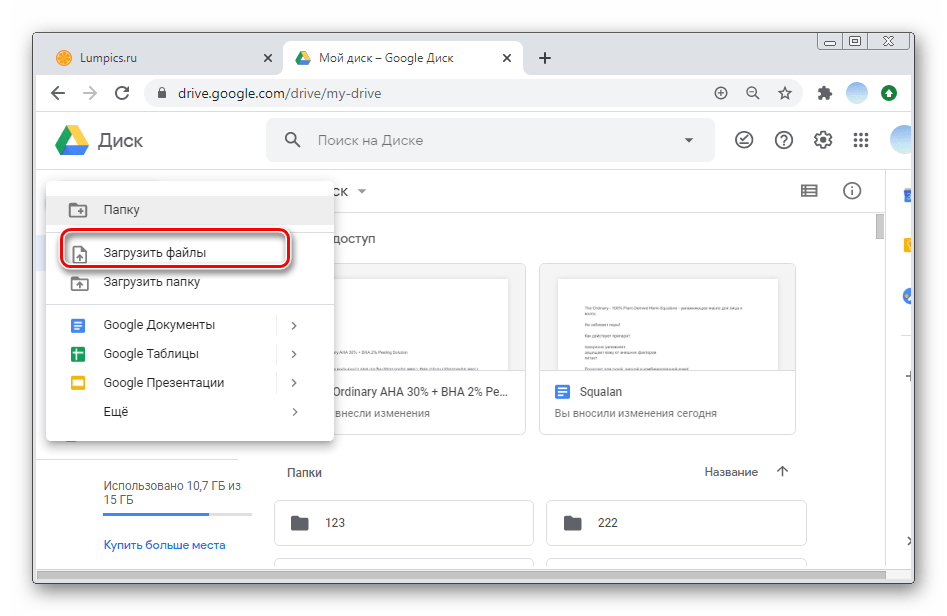947x616 pixels.
Task: Click the padlock site info icon
Action: pyautogui.click(x=161, y=93)
